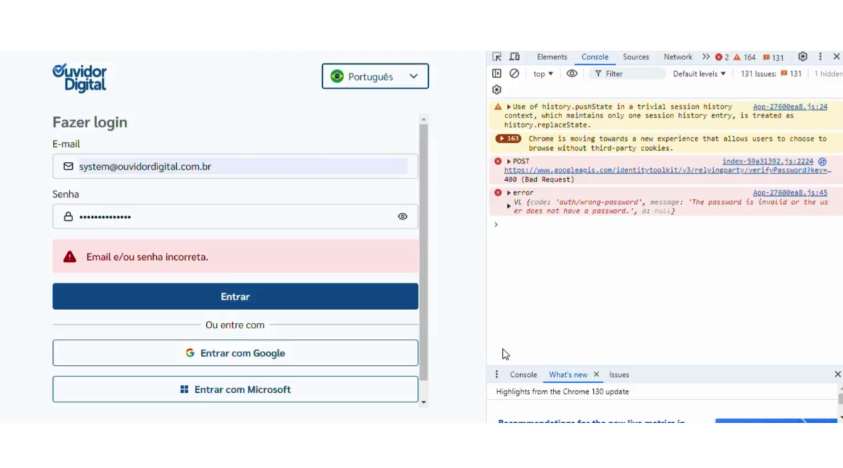
Task: Expand the history.pushState warning message
Action: [x=509, y=107]
